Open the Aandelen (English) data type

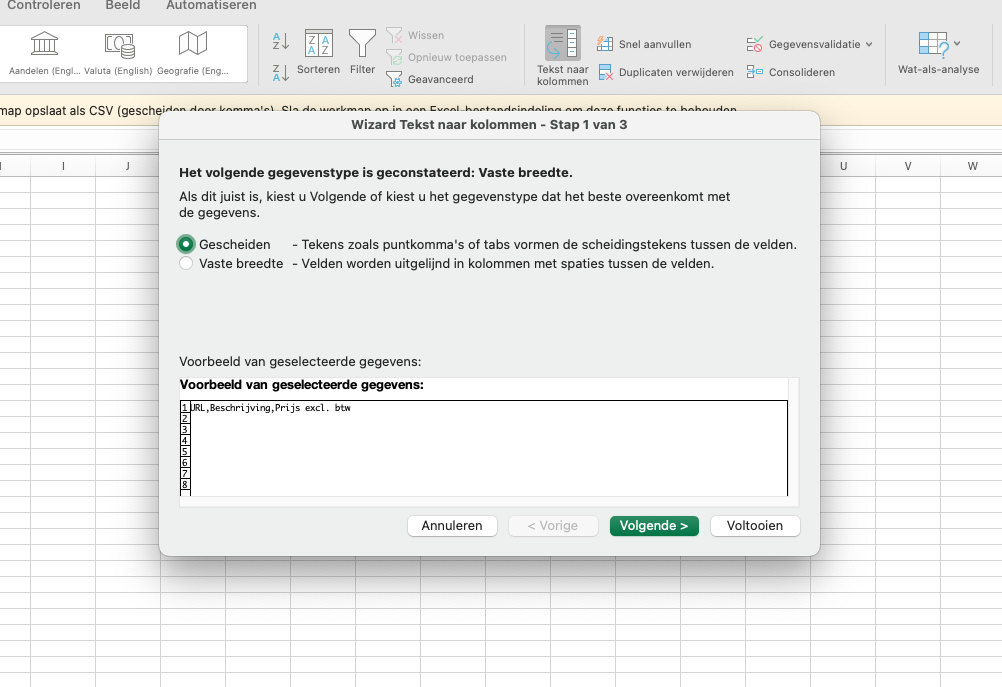pyautogui.click(x=44, y=54)
